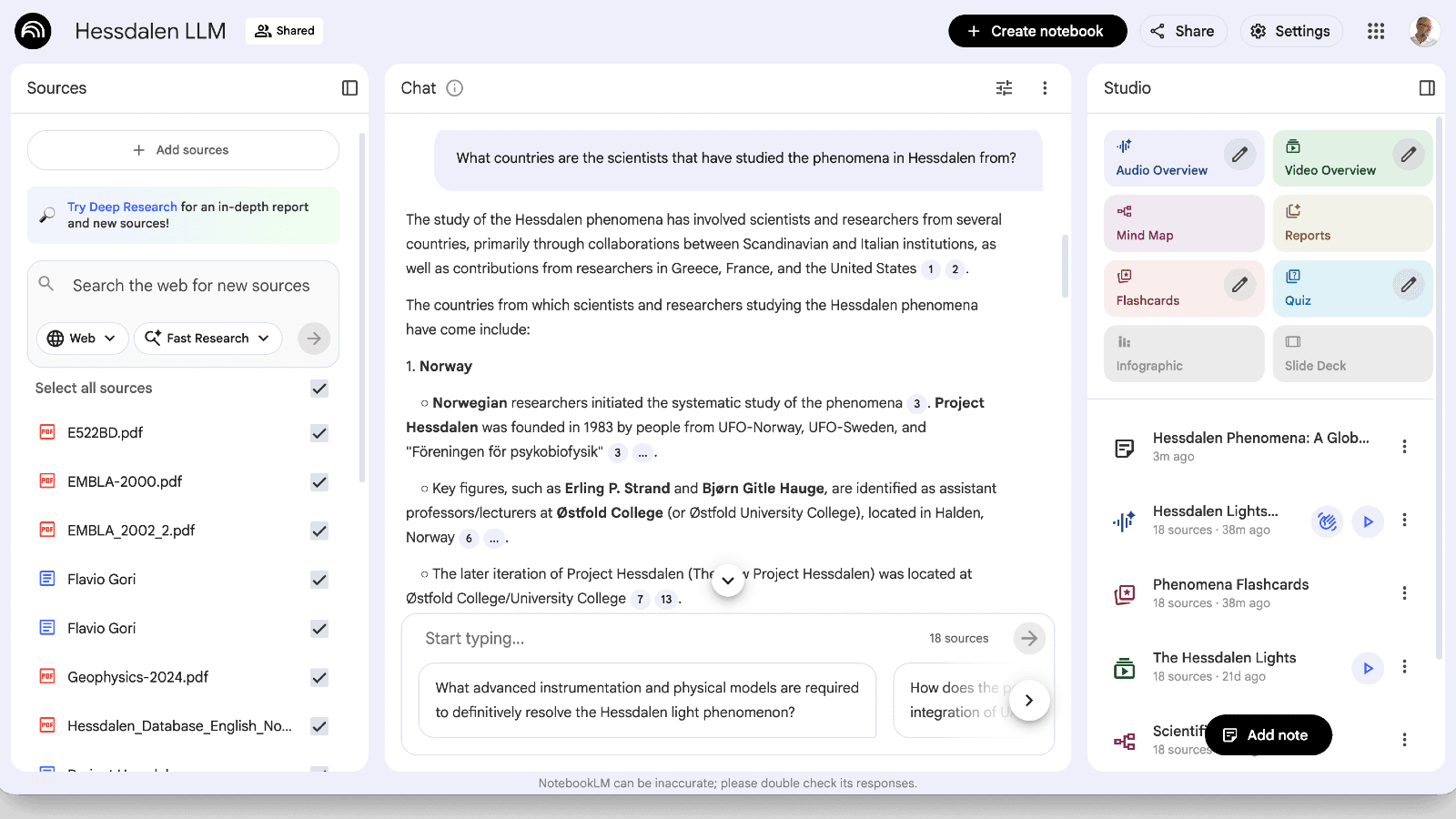1456x819 pixels.
Task: Toggle the Select all sources checkbox
Action: [319, 389]
